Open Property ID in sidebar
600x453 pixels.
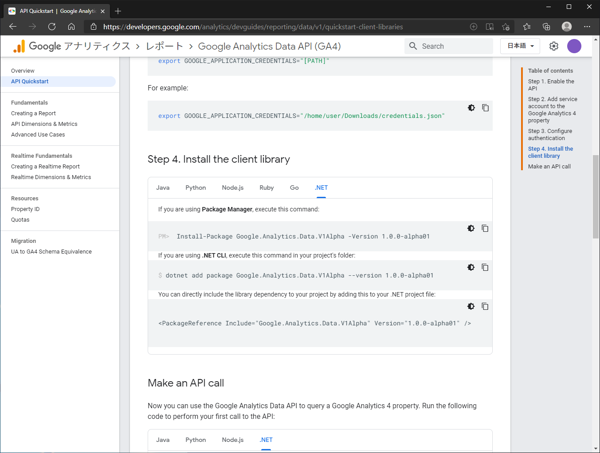coord(25,209)
